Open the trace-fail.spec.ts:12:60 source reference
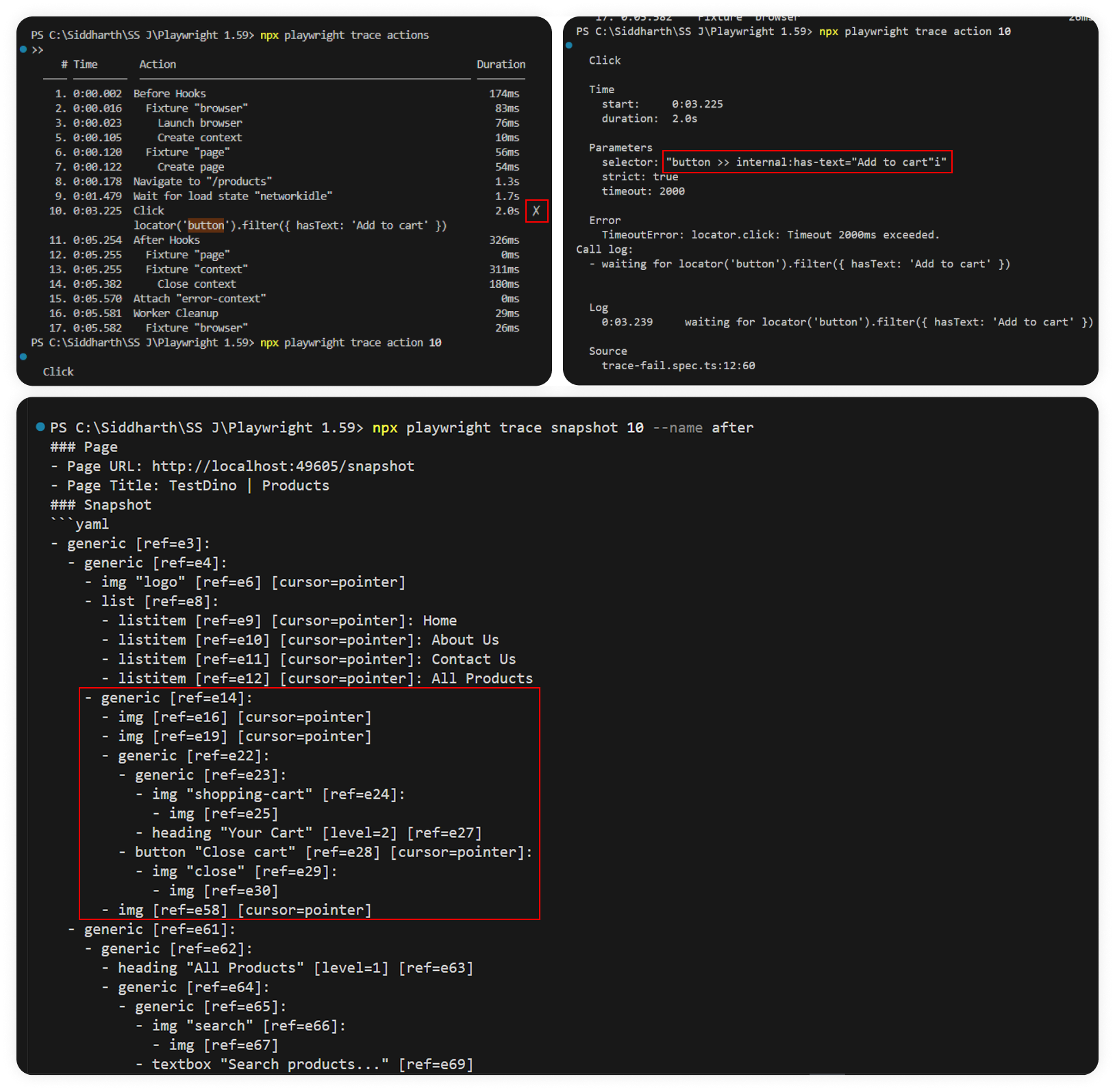Viewport: 1115px width, 1092px height. point(677,366)
